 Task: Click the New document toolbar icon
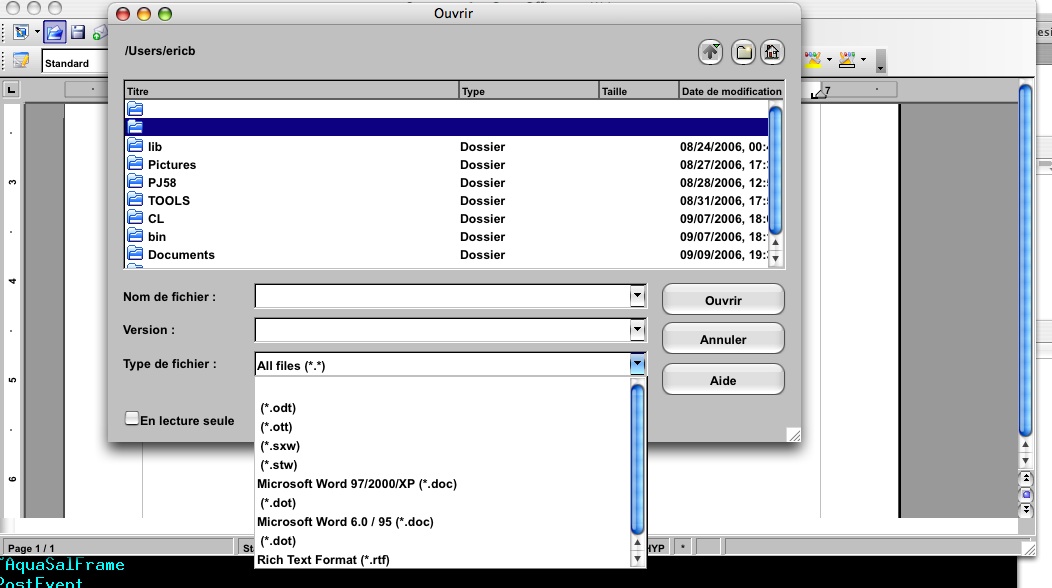click(21, 32)
